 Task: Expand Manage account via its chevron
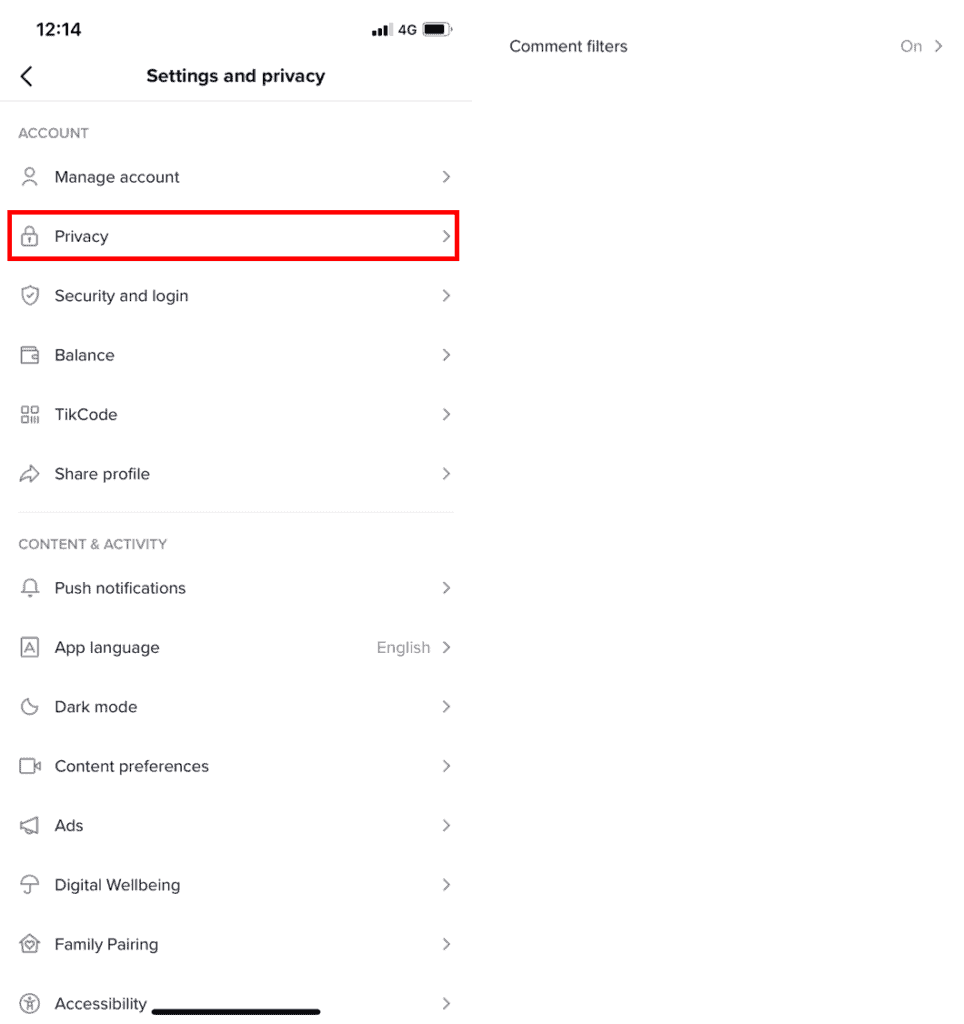coord(446,176)
